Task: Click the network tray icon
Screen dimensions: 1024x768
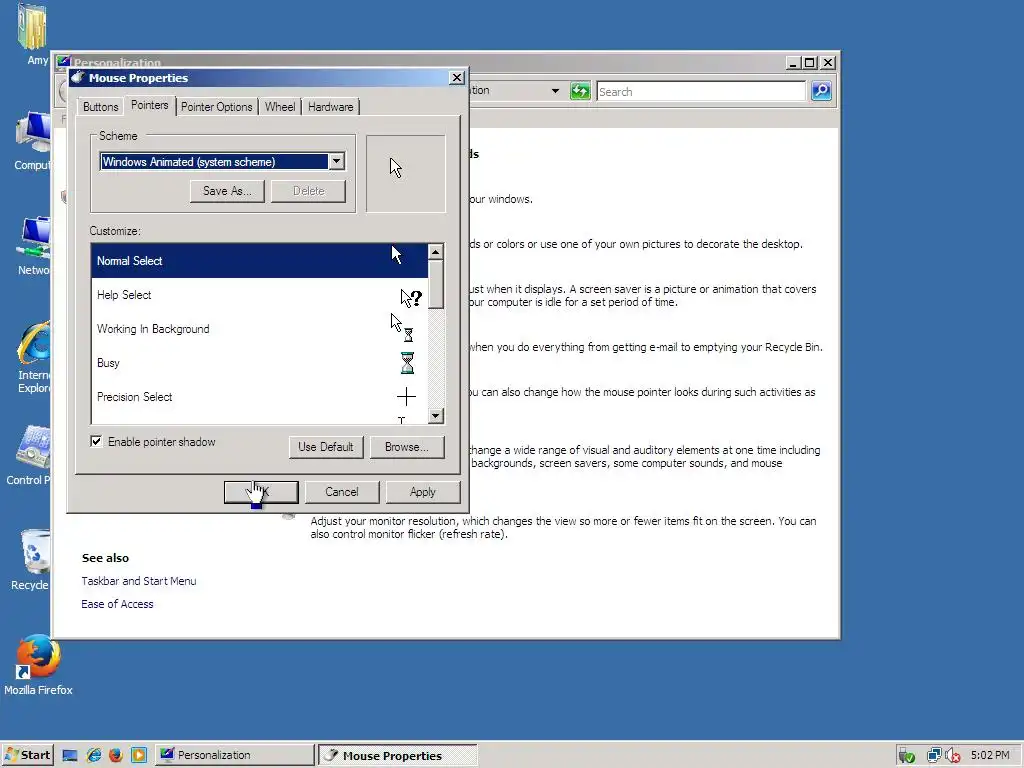Action: [934, 756]
